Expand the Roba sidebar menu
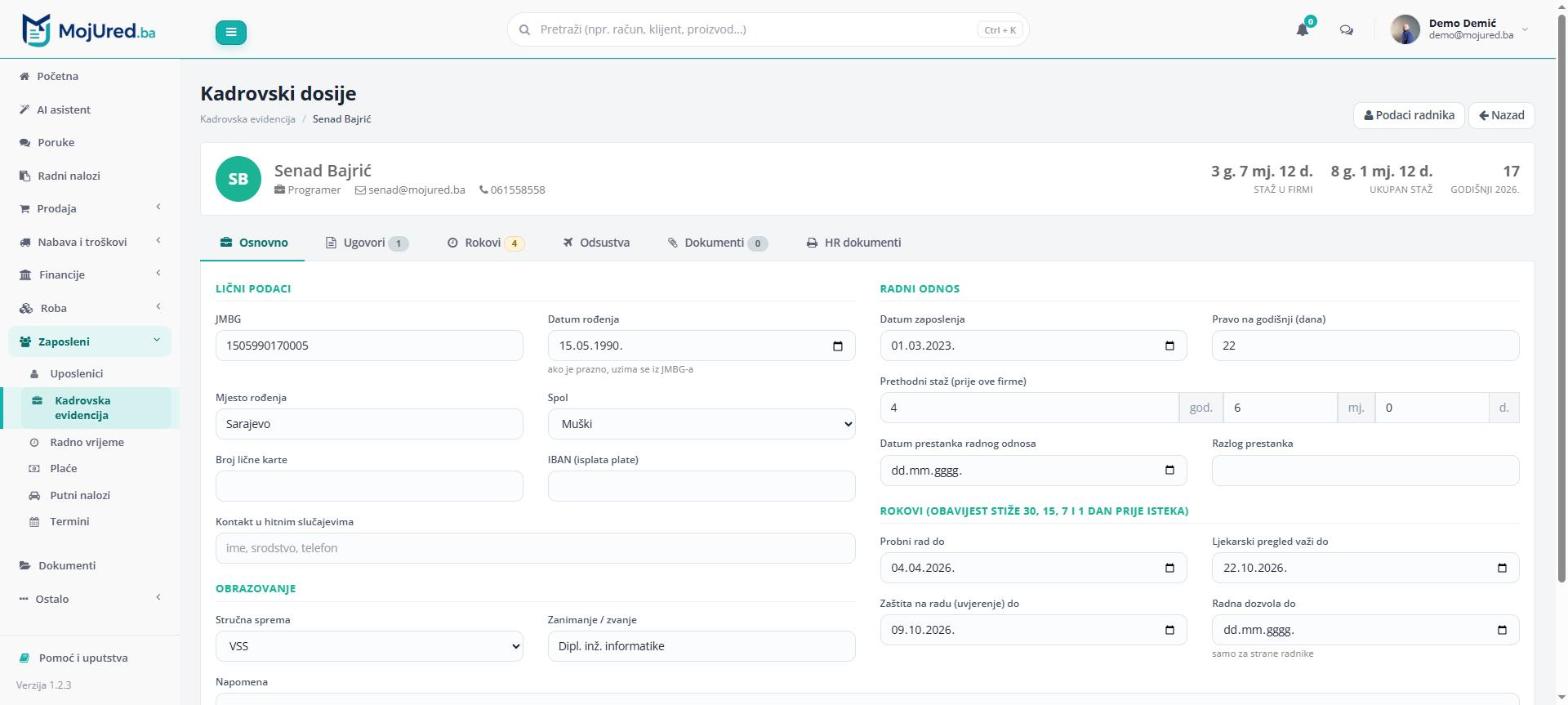Screen dimensions: 1568x705 coord(90,308)
